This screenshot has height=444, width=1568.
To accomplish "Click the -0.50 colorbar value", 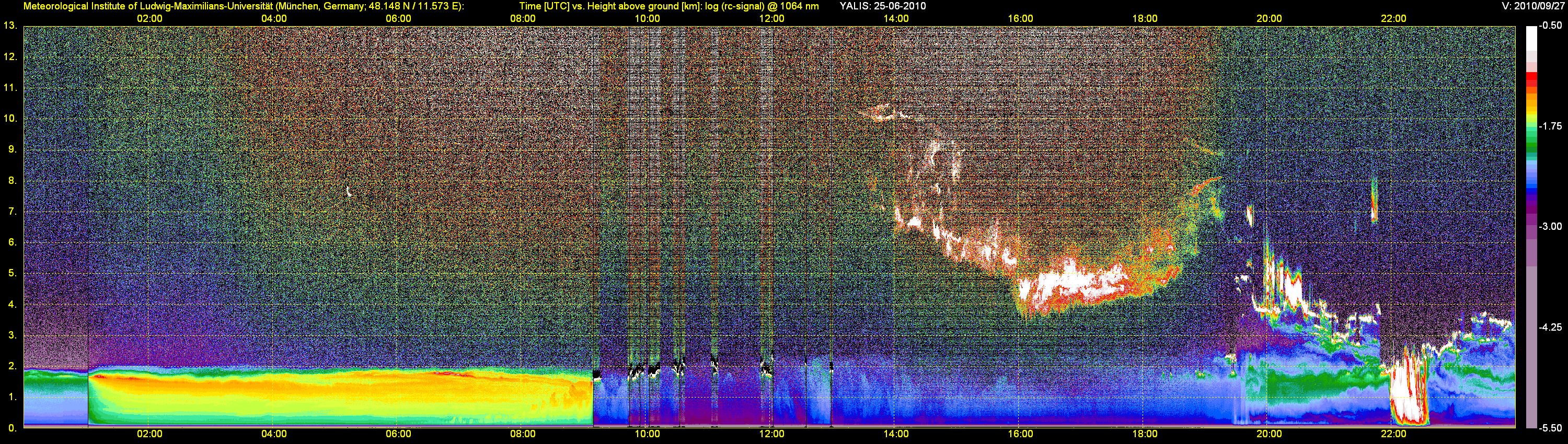I will pos(1550,26).
